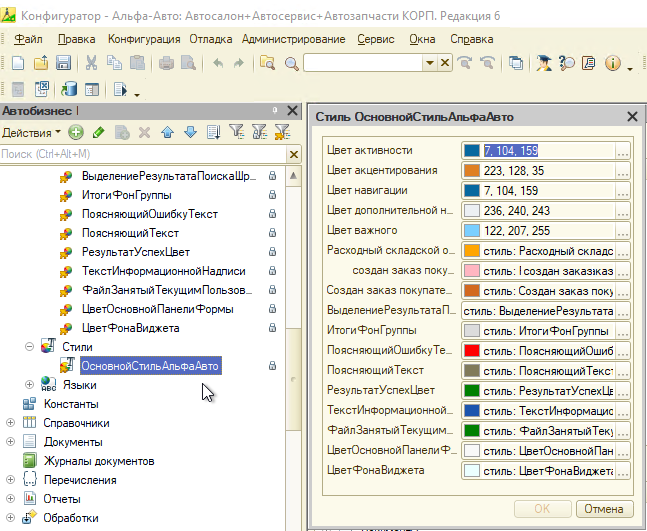
Task: Open the Сервис menu
Action: [x=375, y=39]
